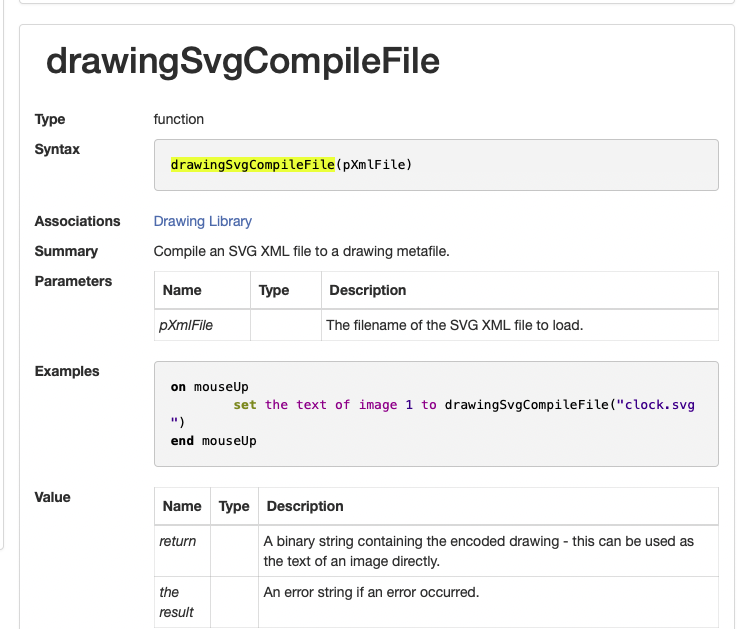
Task: Click the Examples section label
Action: point(67,371)
